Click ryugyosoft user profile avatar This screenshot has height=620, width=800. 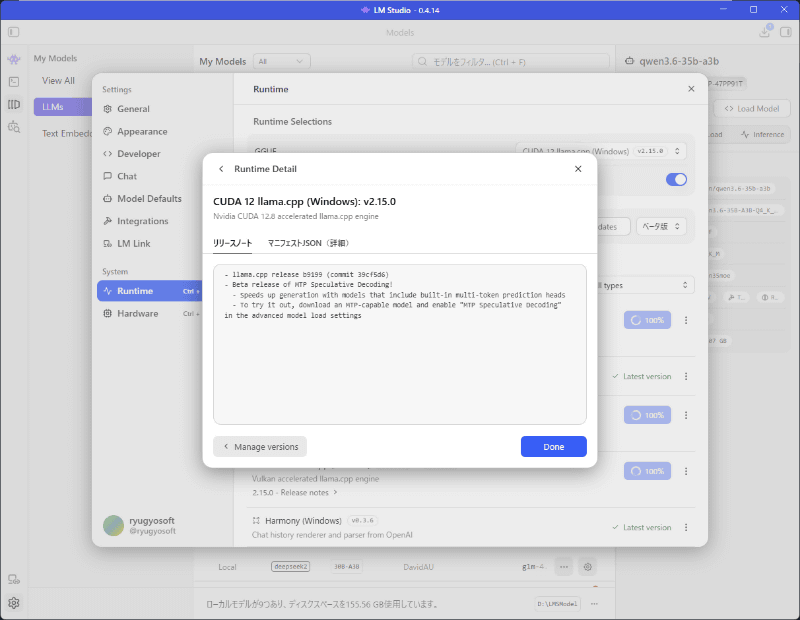click(x=113, y=526)
